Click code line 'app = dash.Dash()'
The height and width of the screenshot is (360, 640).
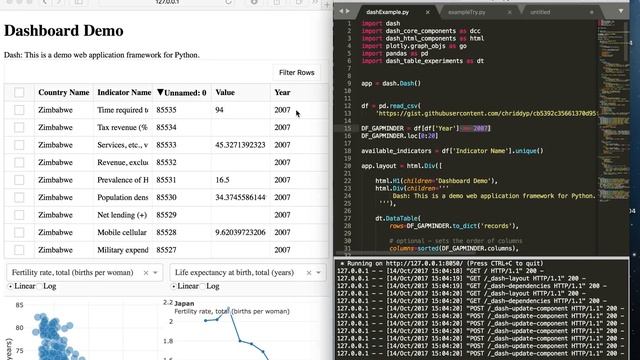(391, 83)
